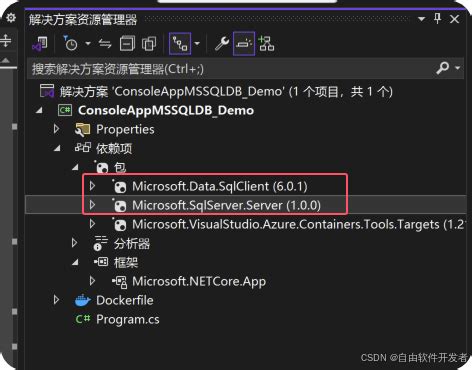Click the Properties folder wrench icon

pyautogui.click(x=82, y=130)
